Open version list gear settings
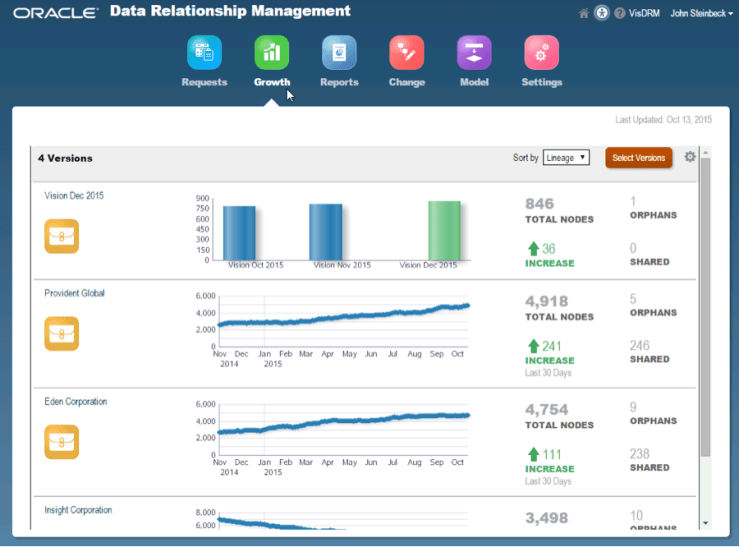Viewport: 739px width, 547px height. (690, 157)
